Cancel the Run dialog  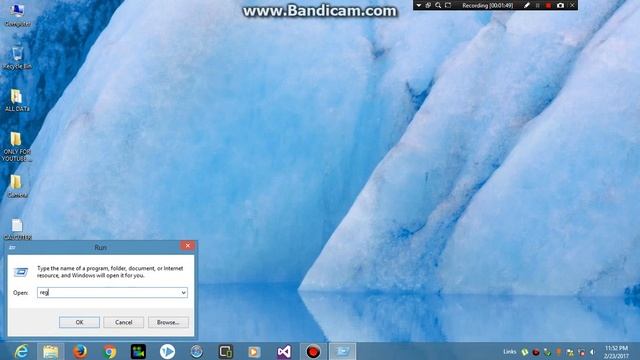click(124, 322)
